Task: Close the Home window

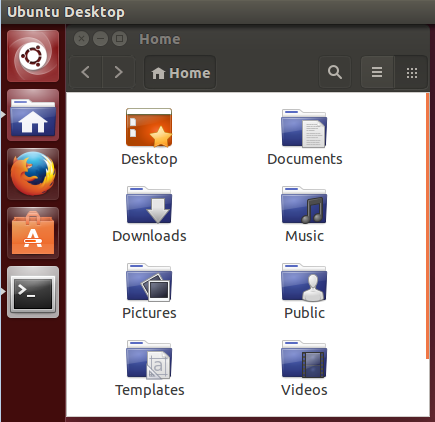Action: pyautogui.click(x=81, y=39)
